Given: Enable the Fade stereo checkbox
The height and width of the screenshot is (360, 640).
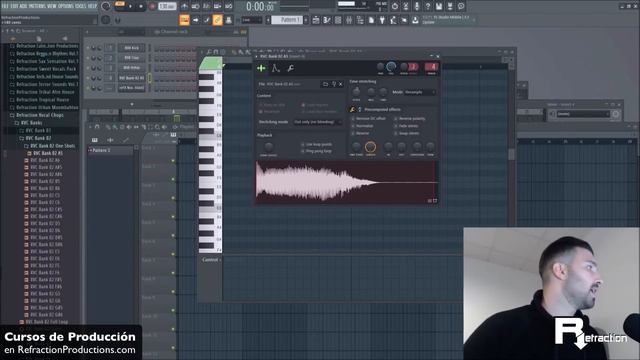Looking at the screenshot, I should tap(396, 126).
